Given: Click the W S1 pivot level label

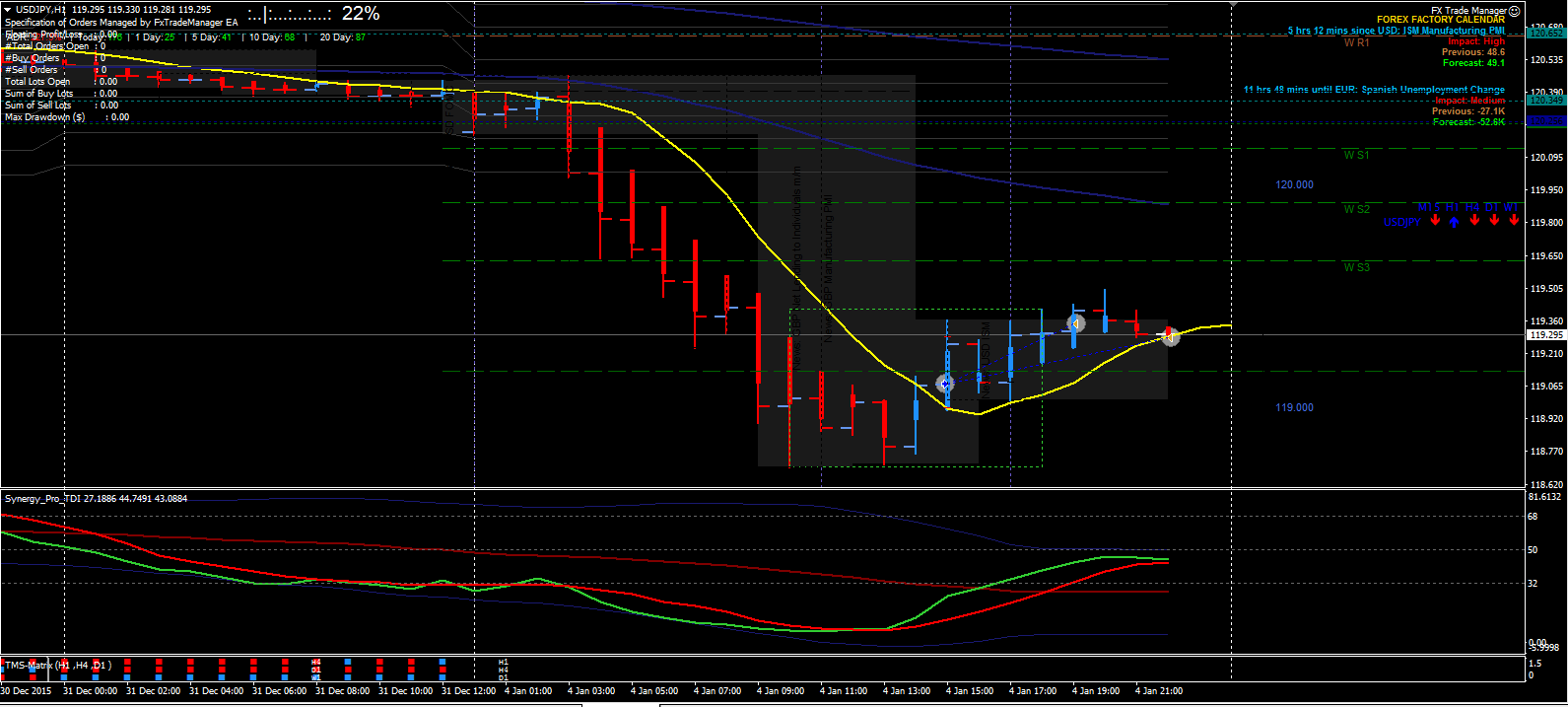Looking at the screenshot, I should [x=1357, y=156].
